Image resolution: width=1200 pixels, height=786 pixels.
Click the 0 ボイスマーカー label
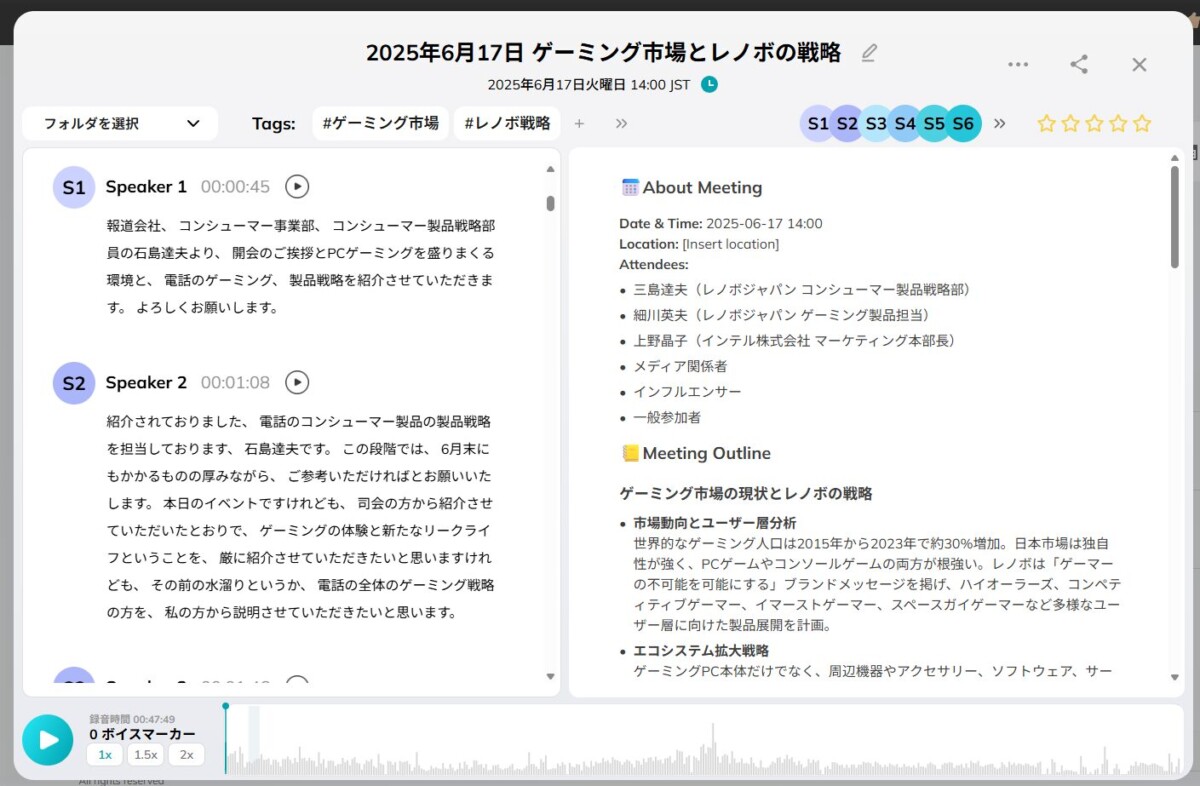142,734
